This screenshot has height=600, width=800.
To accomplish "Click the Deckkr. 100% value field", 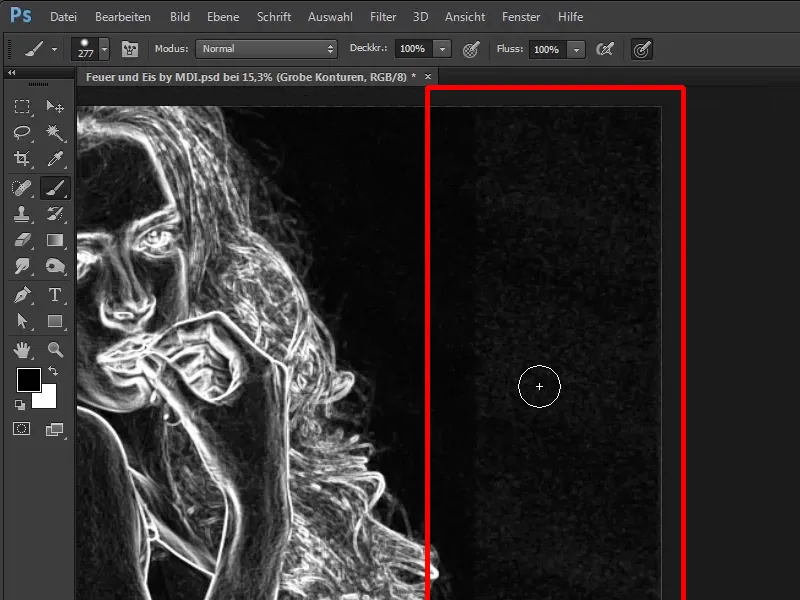I will [414, 49].
